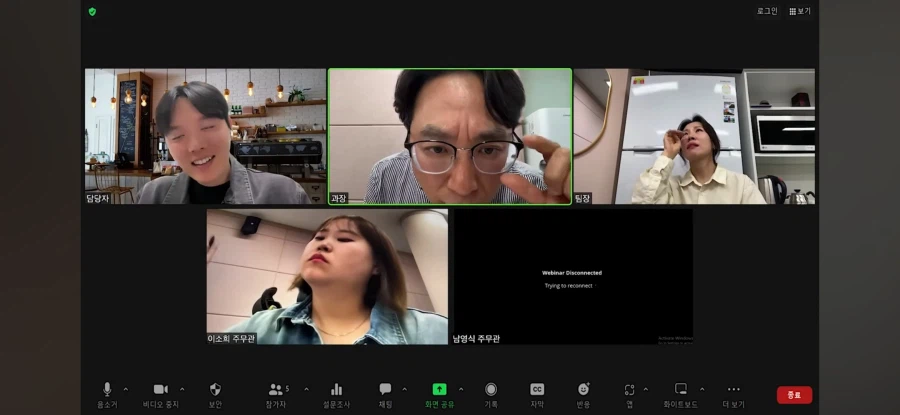This screenshot has width=900, height=415.
Task: Check the green encryption shield icon
Action: pyautogui.click(x=92, y=11)
